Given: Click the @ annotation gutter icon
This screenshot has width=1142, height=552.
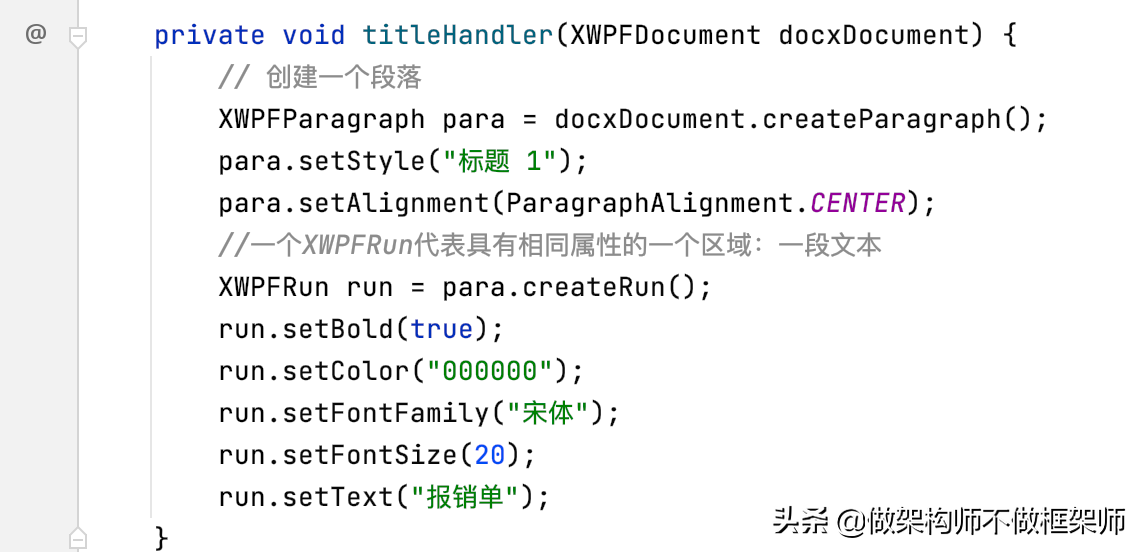Looking at the screenshot, I should (36, 34).
